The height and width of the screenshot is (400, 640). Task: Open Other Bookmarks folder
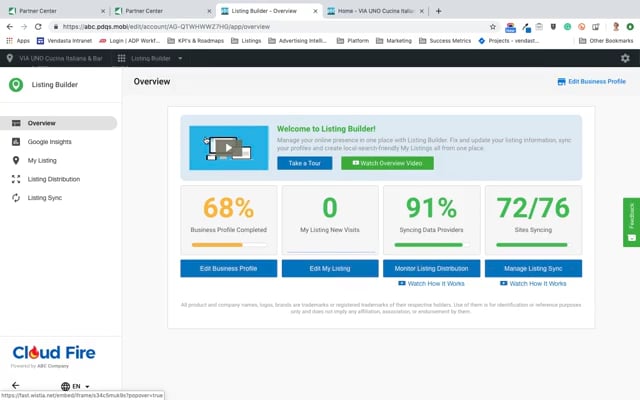pyautogui.click(x=606, y=41)
